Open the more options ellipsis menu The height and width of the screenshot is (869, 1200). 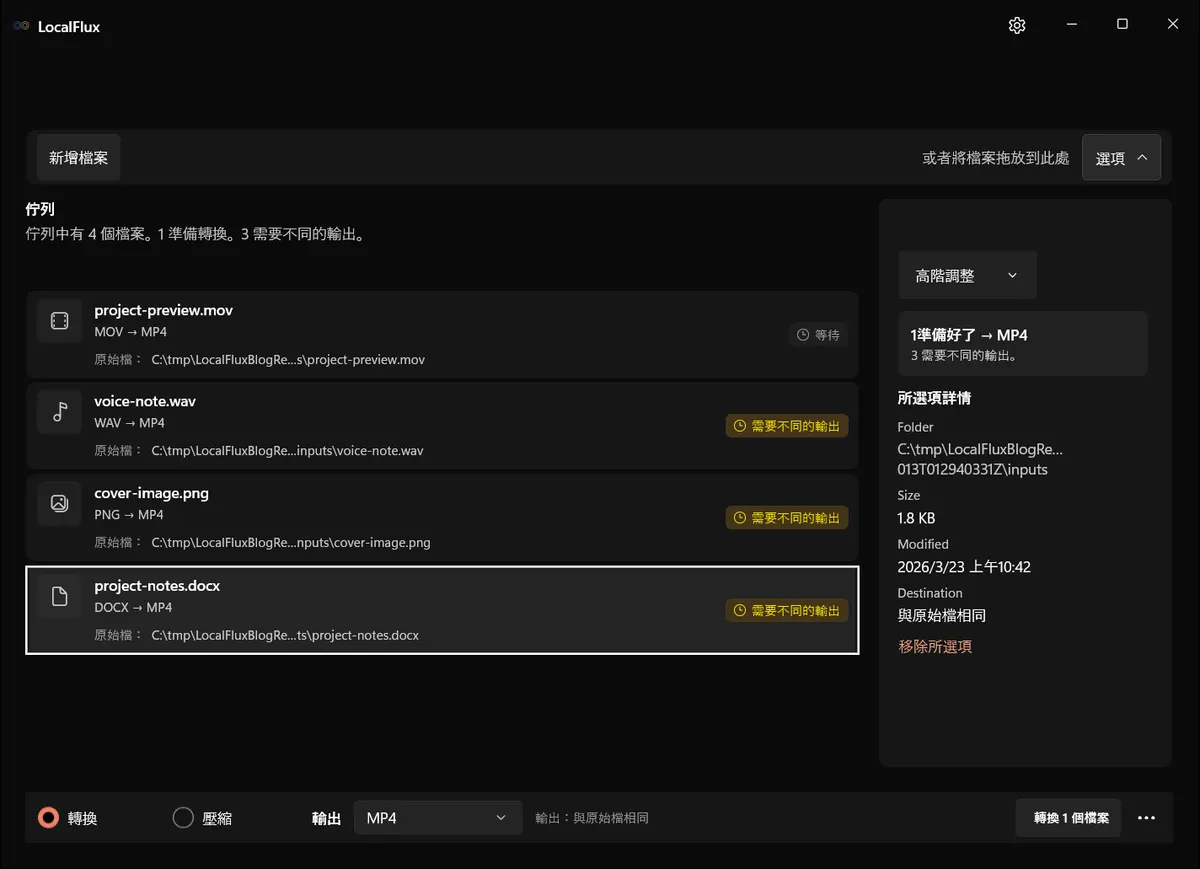(x=1146, y=818)
